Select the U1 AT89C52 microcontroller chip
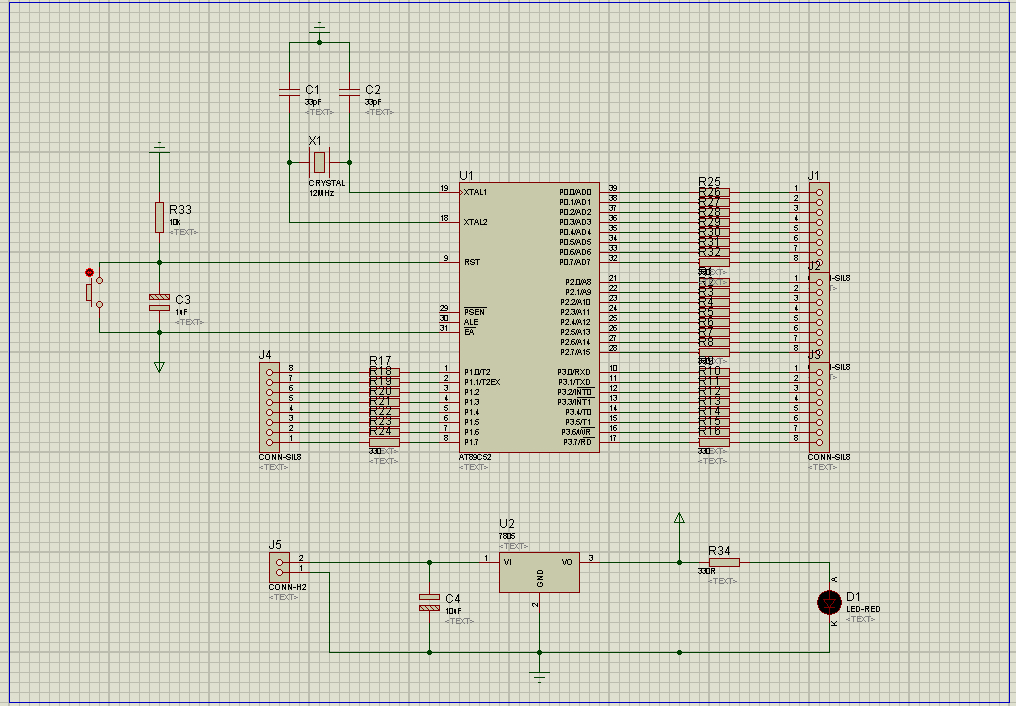 click(529, 317)
